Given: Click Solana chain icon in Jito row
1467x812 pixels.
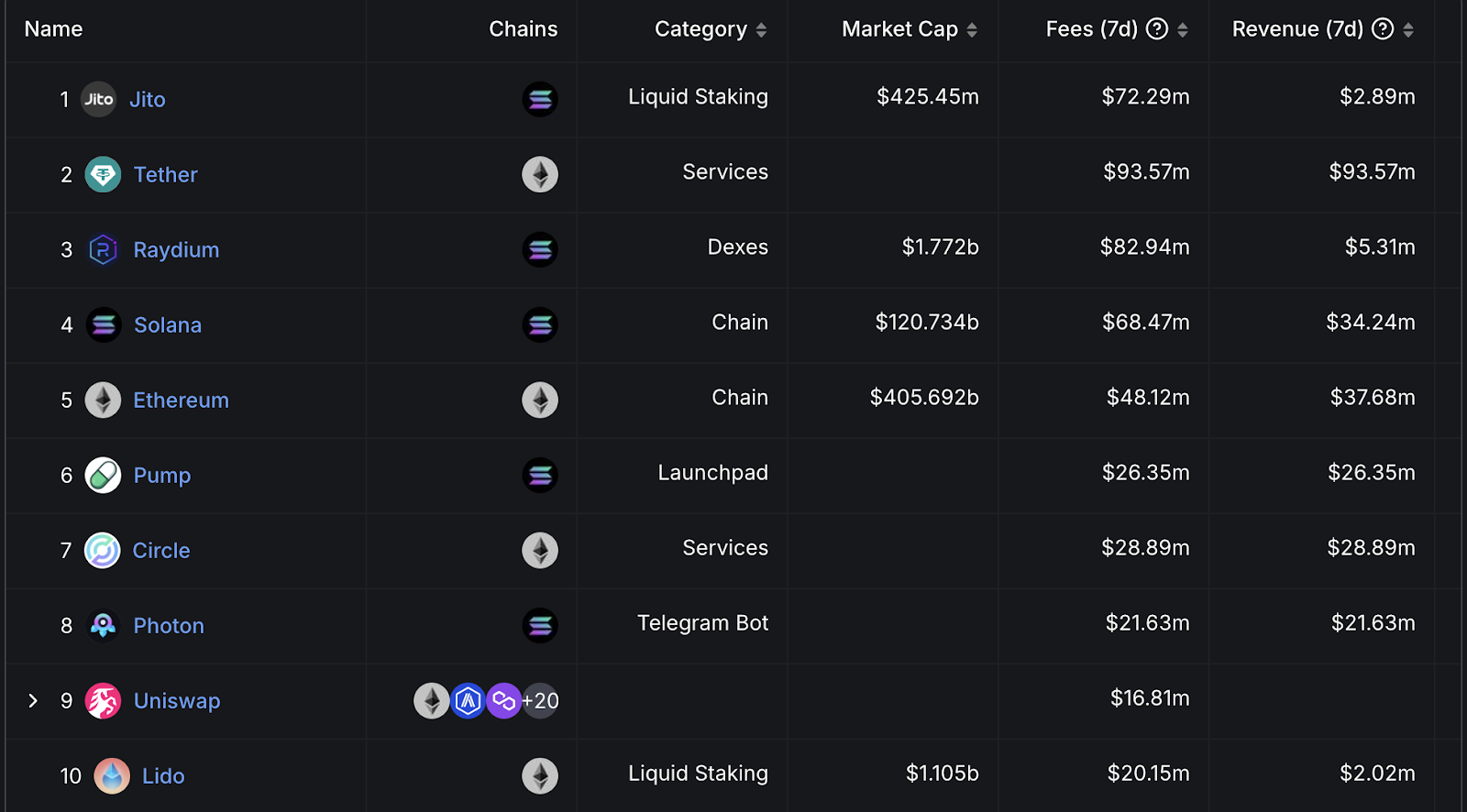Looking at the screenshot, I should click(540, 99).
